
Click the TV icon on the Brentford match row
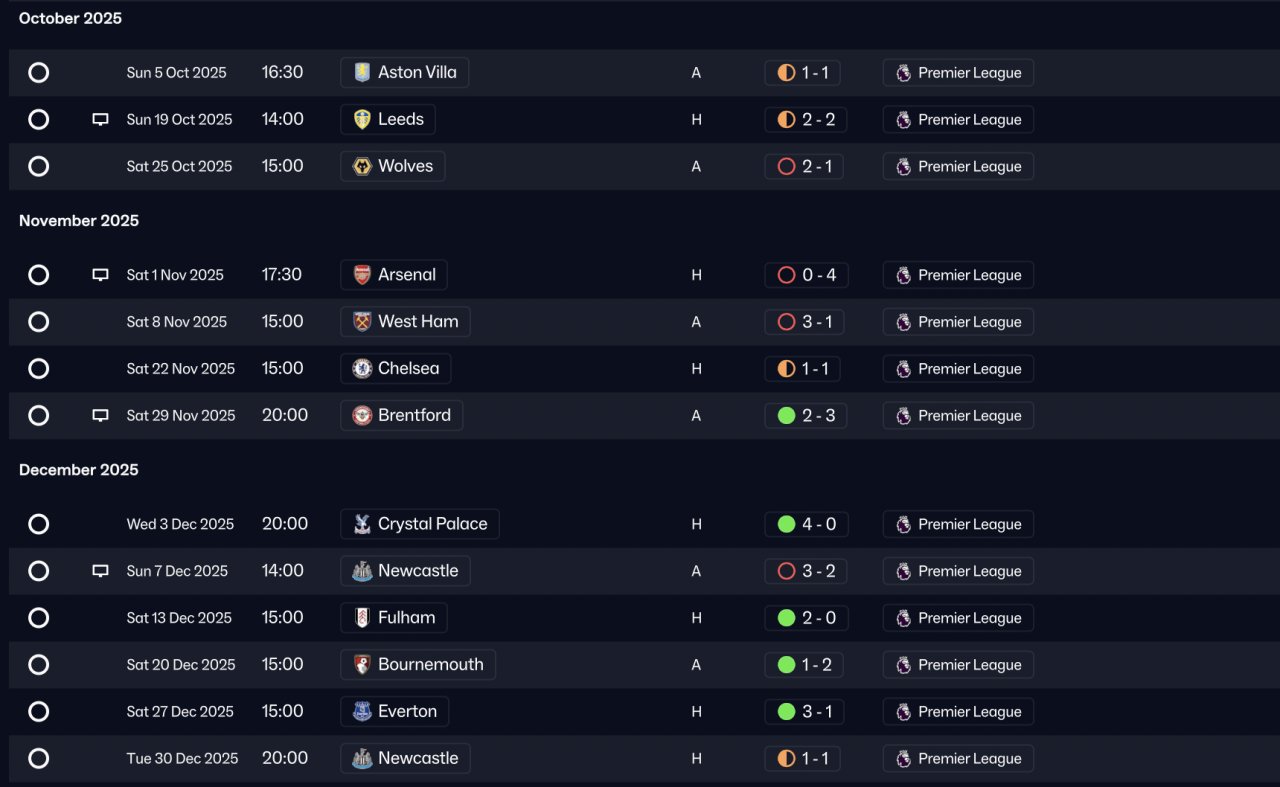click(x=100, y=415)
